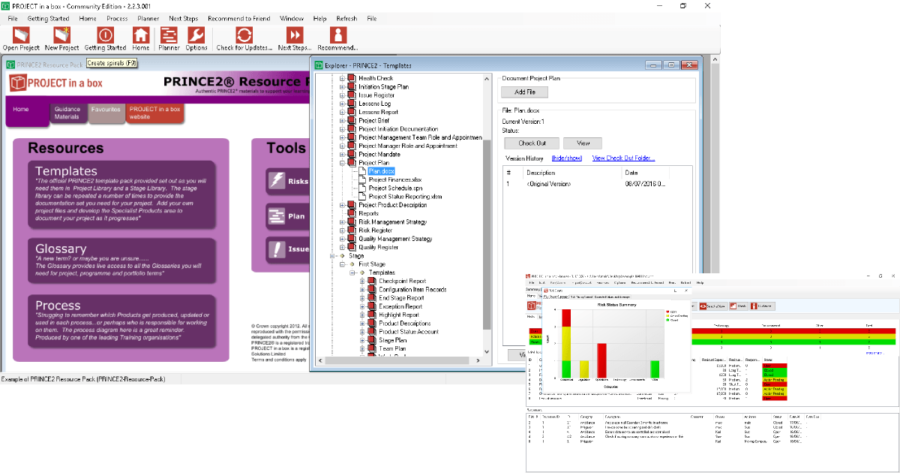This screenshot has height=473, width=900.
Task: Click the New Project toolbar icon
Action: point(61,35)
